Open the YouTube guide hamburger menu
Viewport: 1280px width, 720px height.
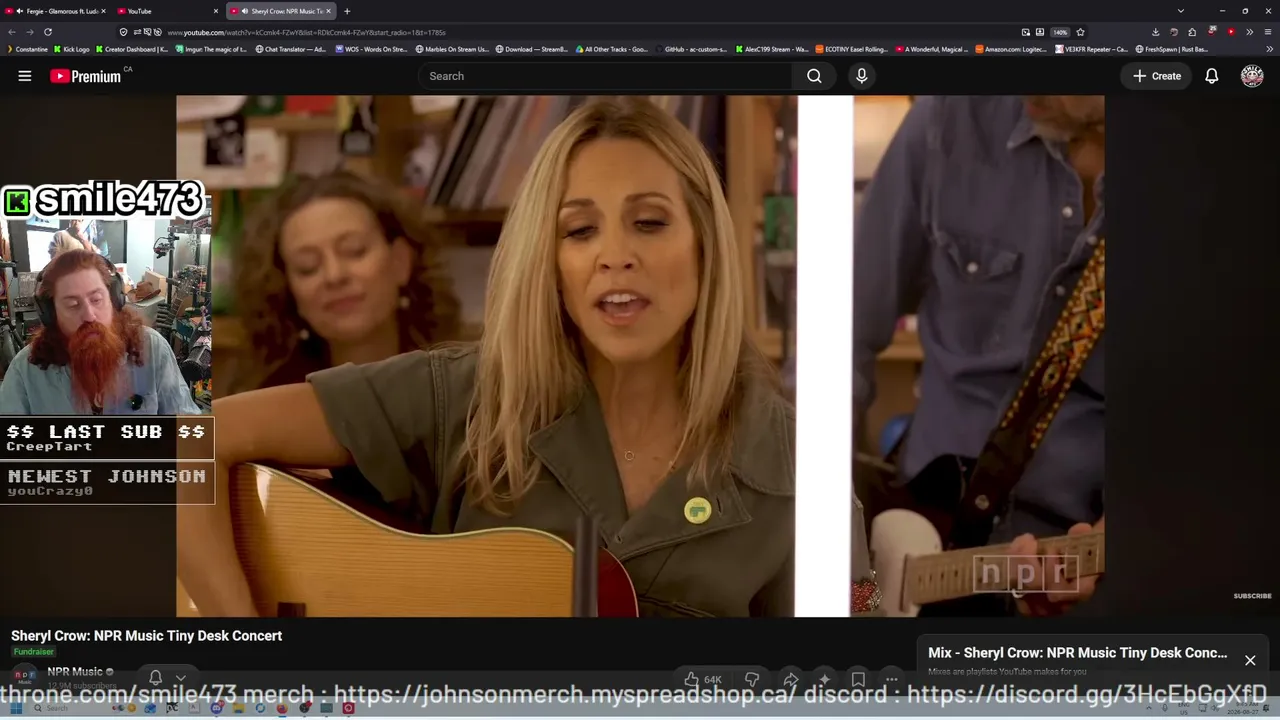coord(25,76)
